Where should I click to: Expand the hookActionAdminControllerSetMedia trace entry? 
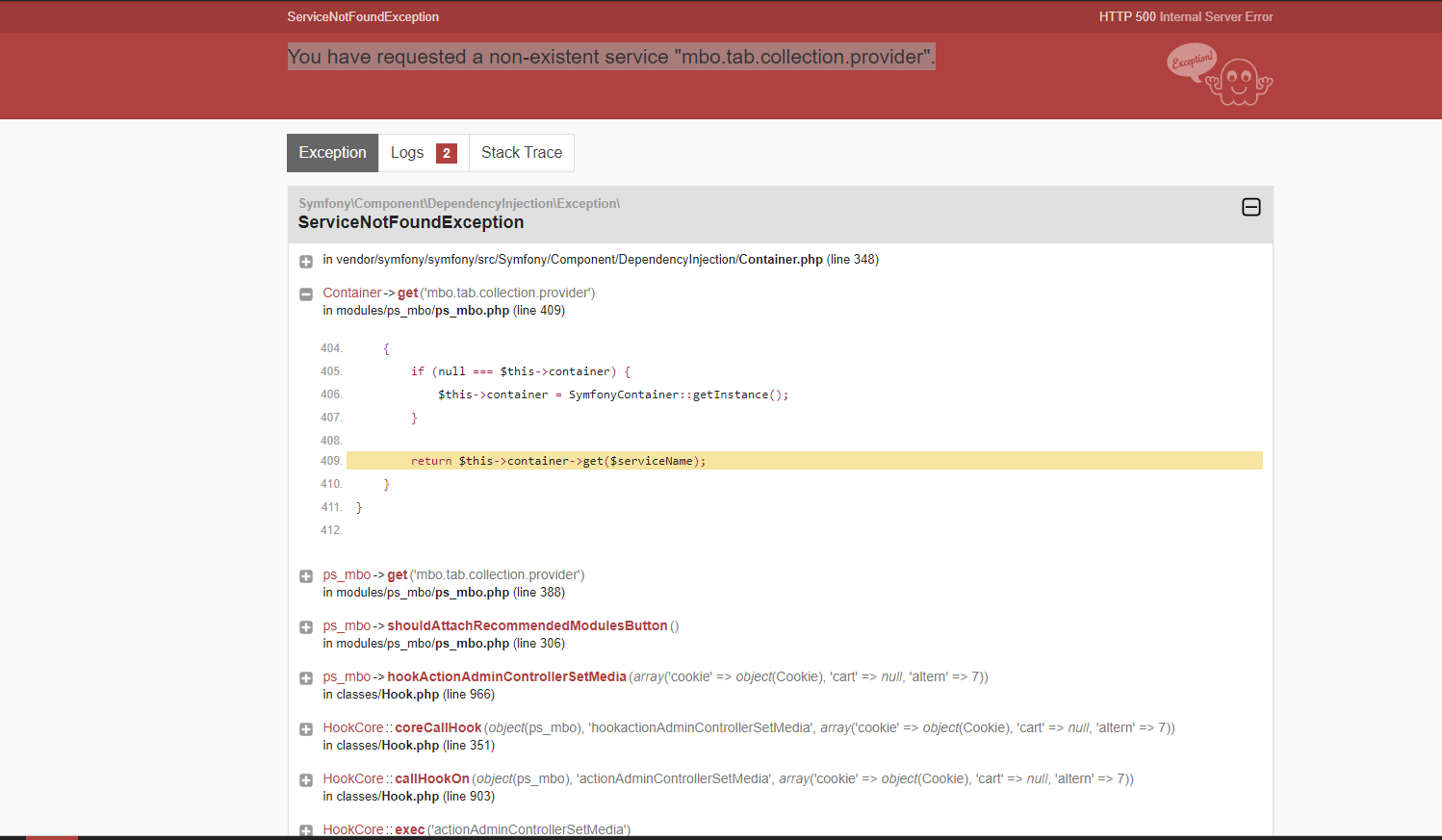pyautogui.click(x=306, y=678)
